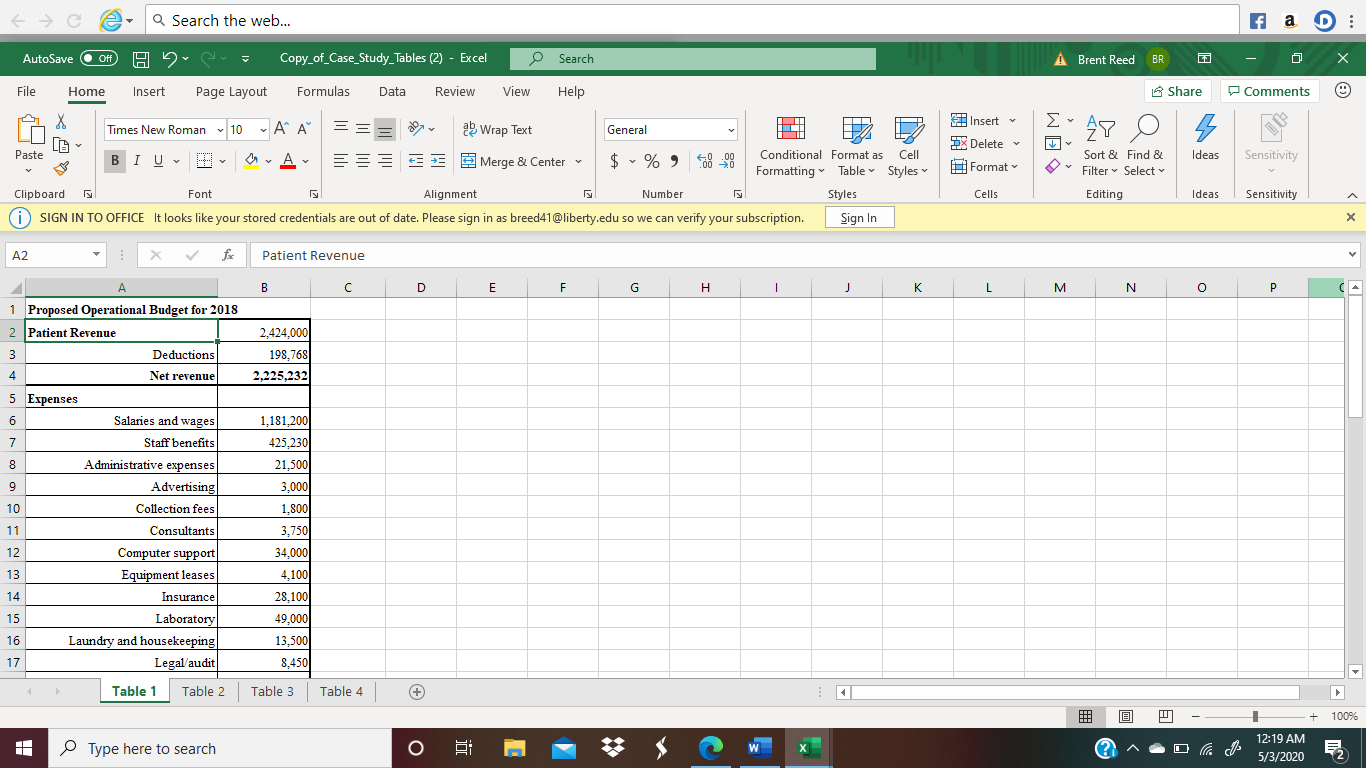Decrease font size with smaller A

(303, 130)
